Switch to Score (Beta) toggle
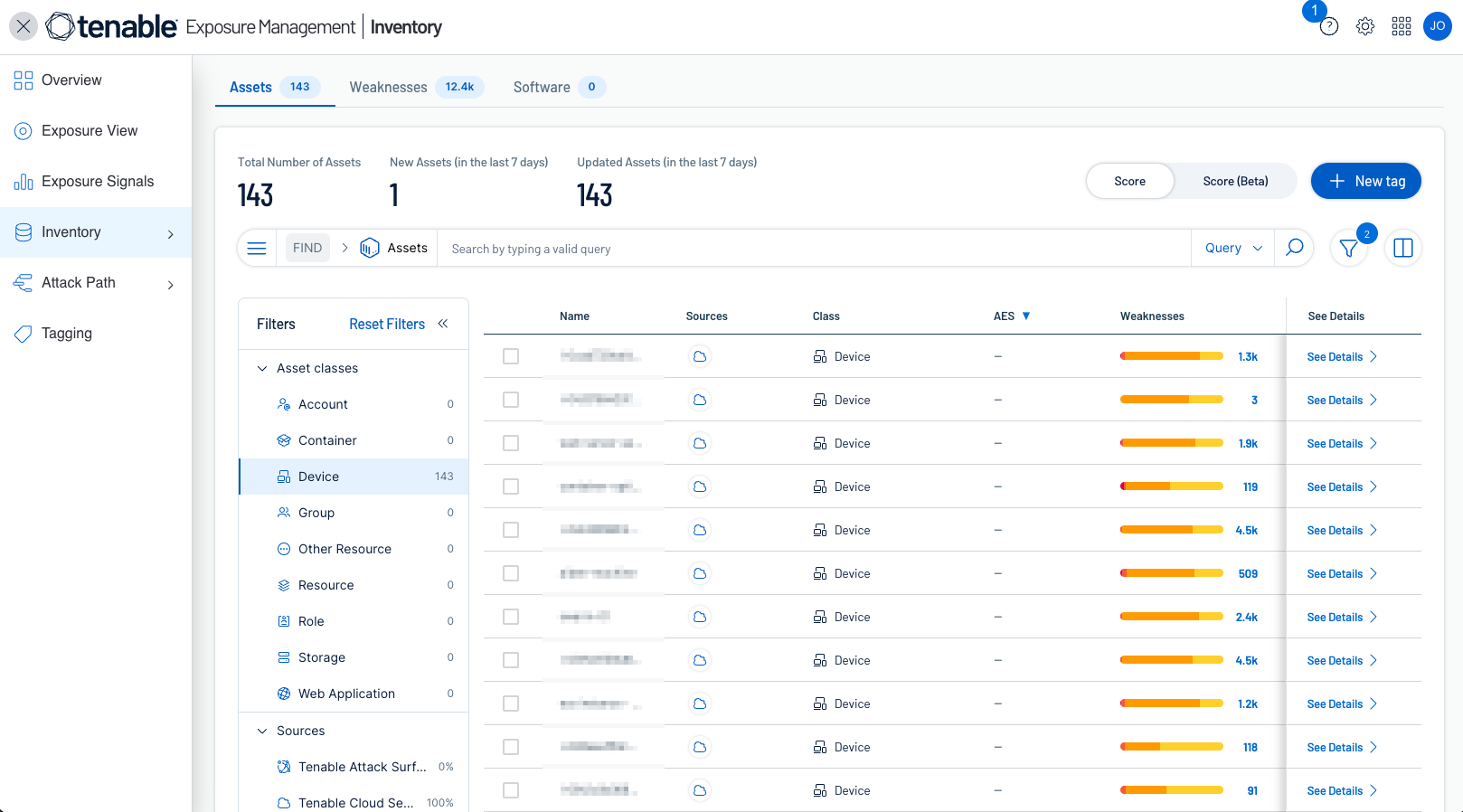 pyautogui.click(x=1234, y=181)
